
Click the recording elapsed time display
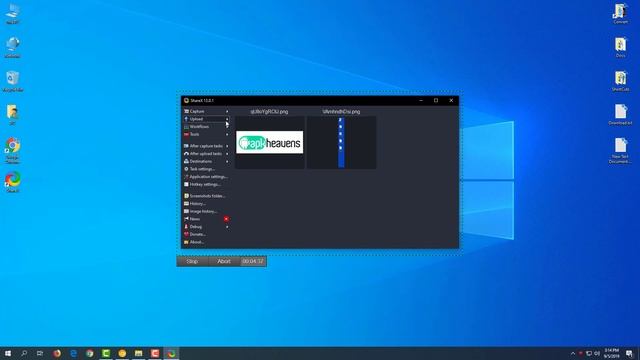(x=253, y=261)
